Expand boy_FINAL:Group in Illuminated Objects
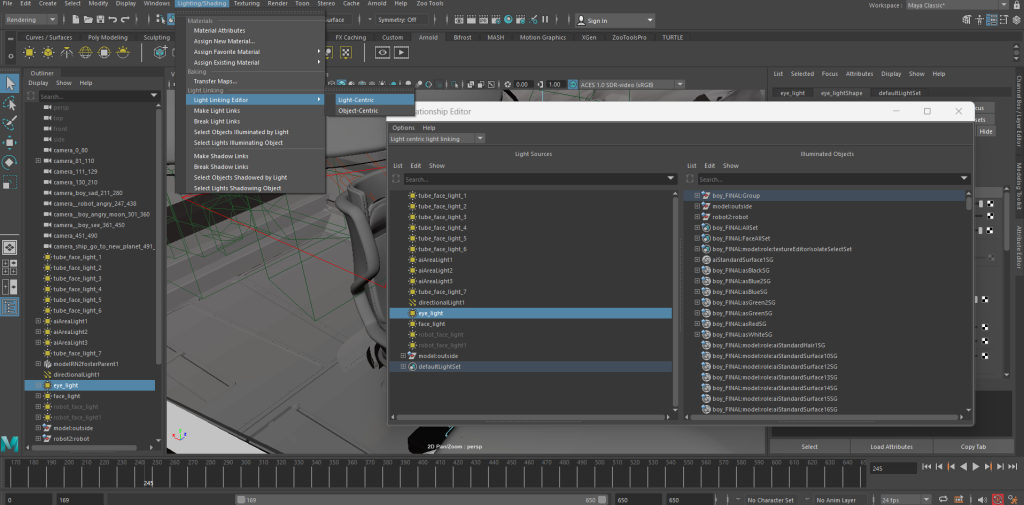The image size is (1024, 505). point(697,195)
